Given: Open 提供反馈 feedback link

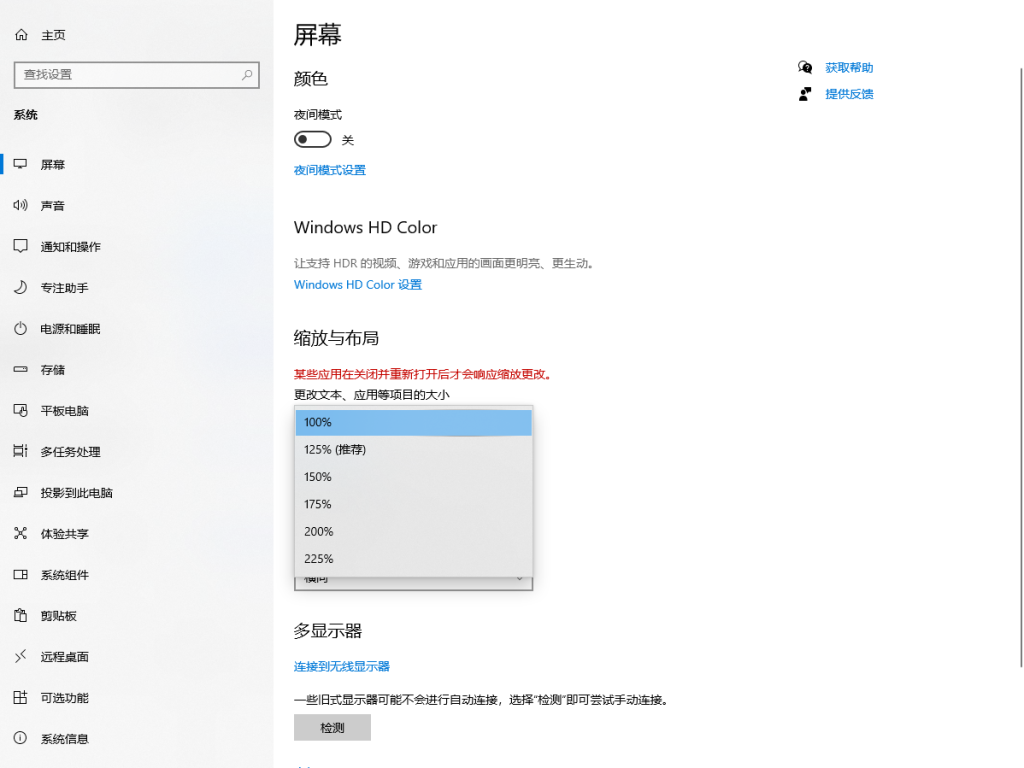Looking at the screenshot, I should click(849, 94).
